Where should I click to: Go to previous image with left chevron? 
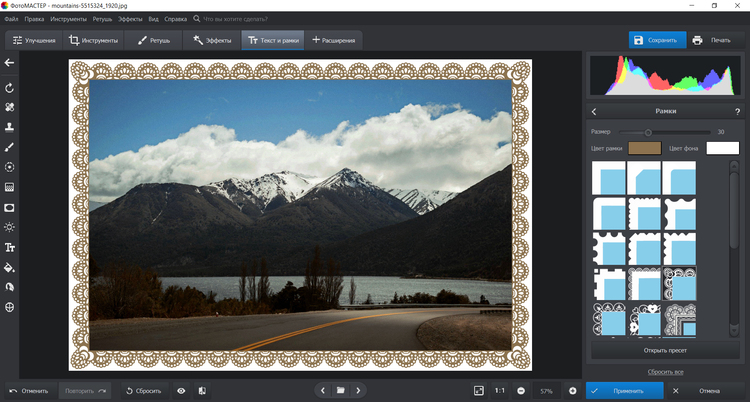(322, 390)
